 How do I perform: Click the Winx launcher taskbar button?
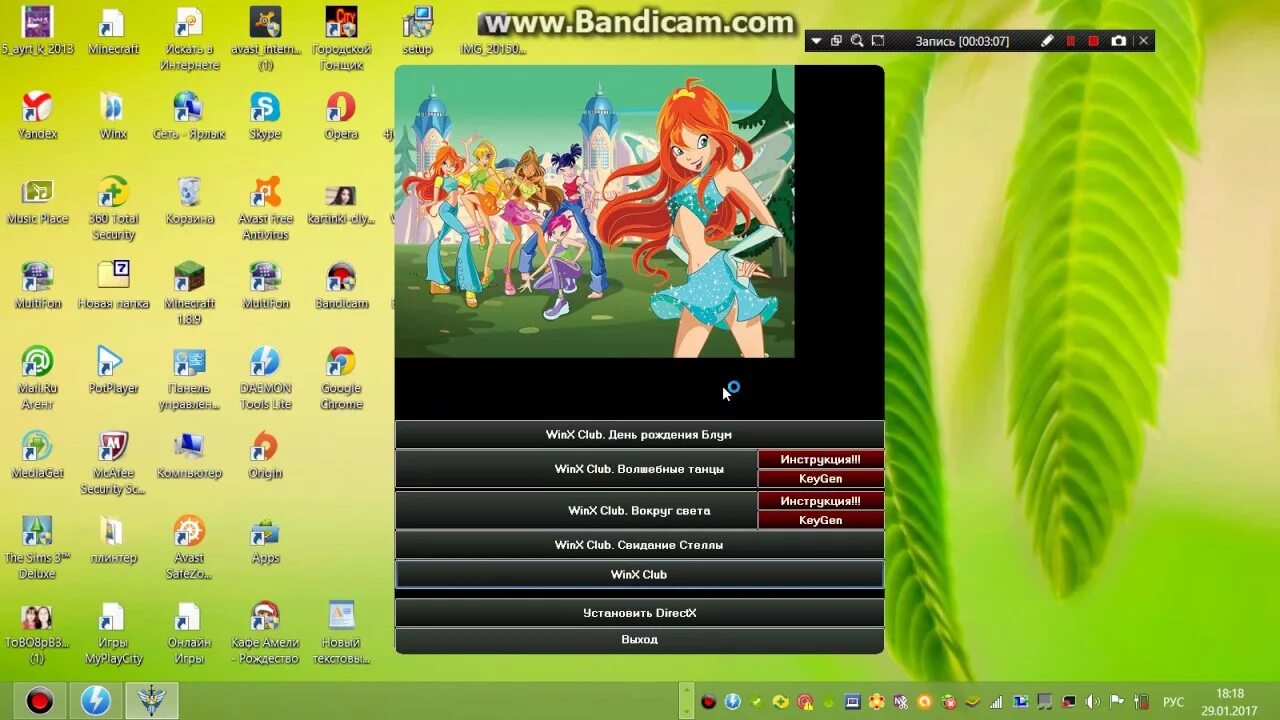tap(151, 700)
